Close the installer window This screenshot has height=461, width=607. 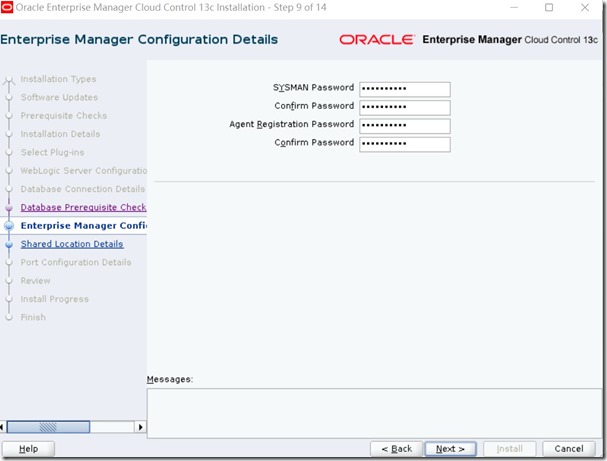585,7
